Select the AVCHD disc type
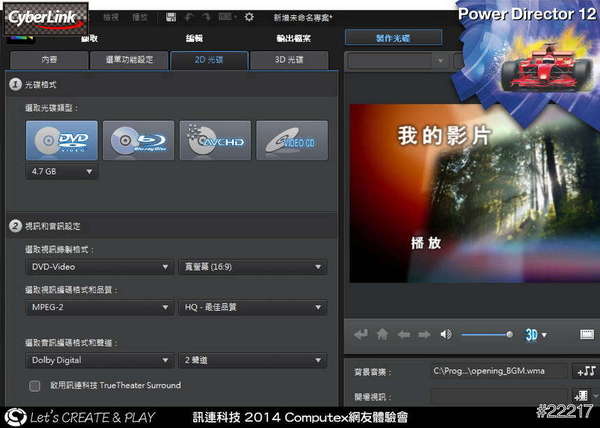The height and width of the screenshot is (428, 600). pos(215,140)
